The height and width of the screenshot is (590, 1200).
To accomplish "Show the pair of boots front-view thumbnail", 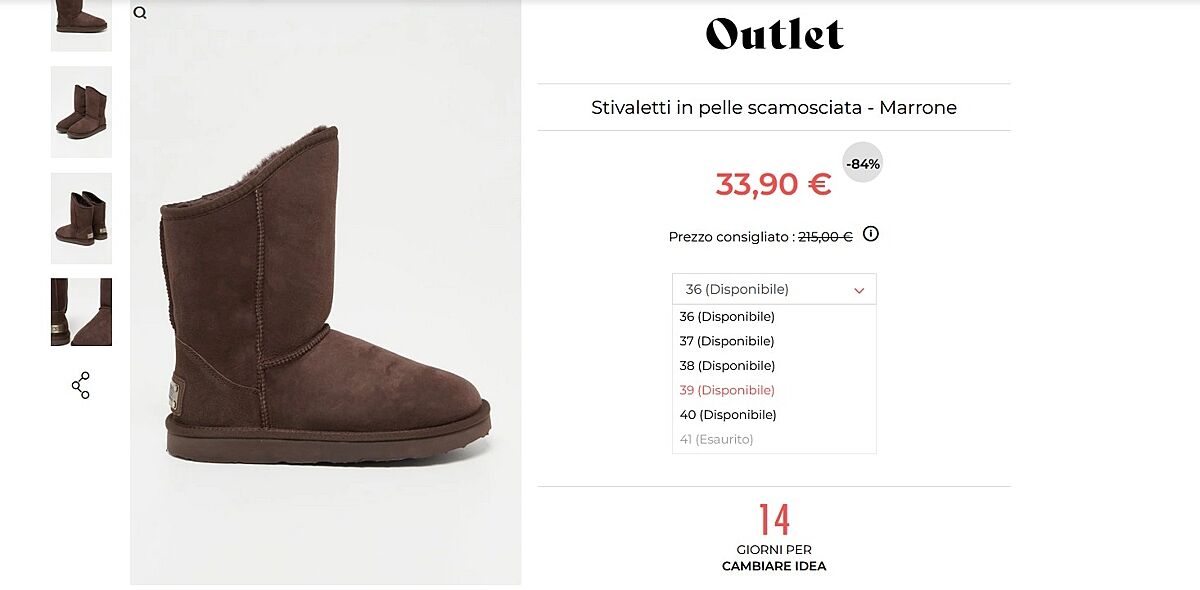I will [81, 111].
